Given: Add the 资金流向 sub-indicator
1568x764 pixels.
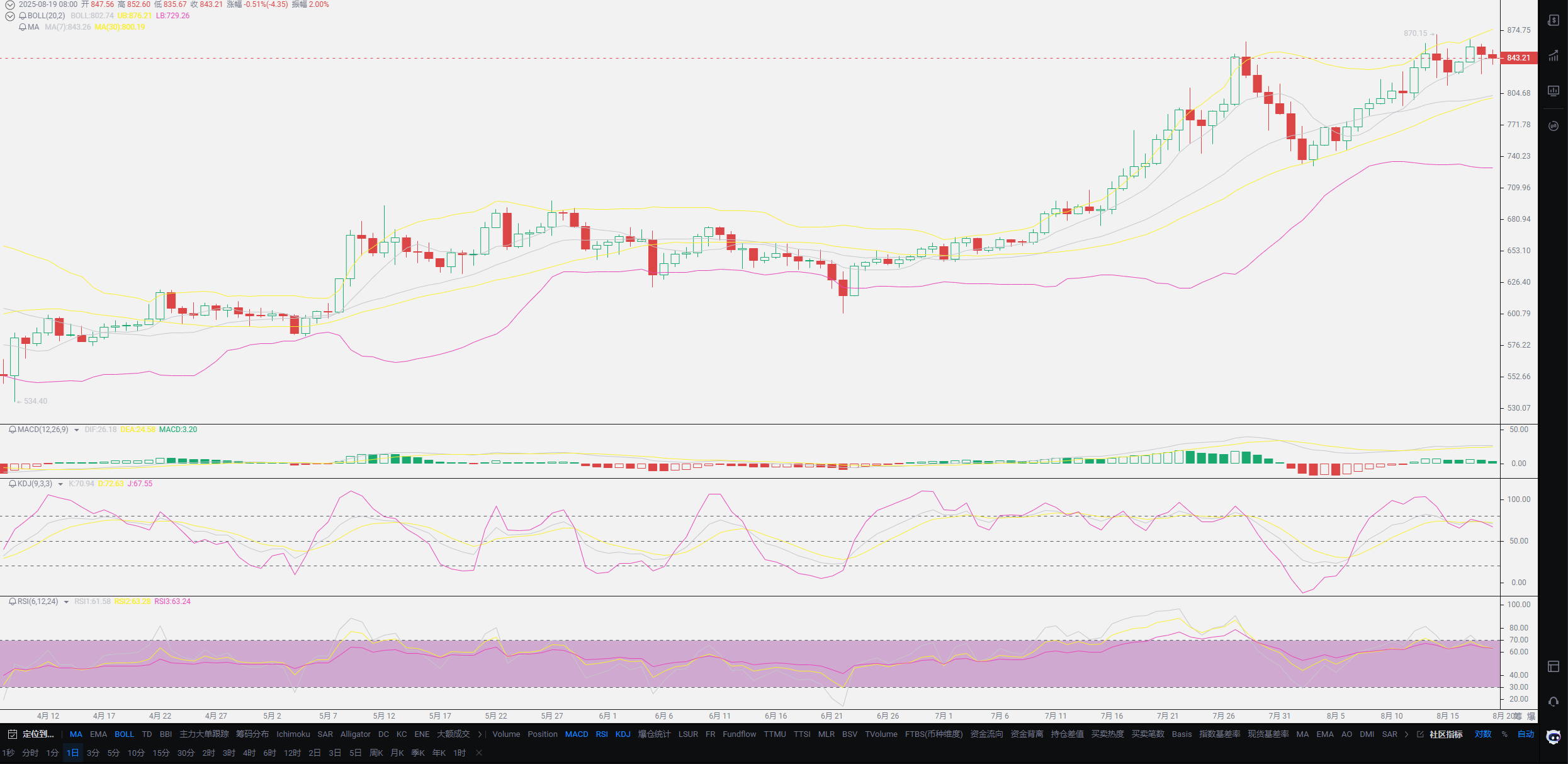Looking at the screenshot, I should click(x=986, y=734).
